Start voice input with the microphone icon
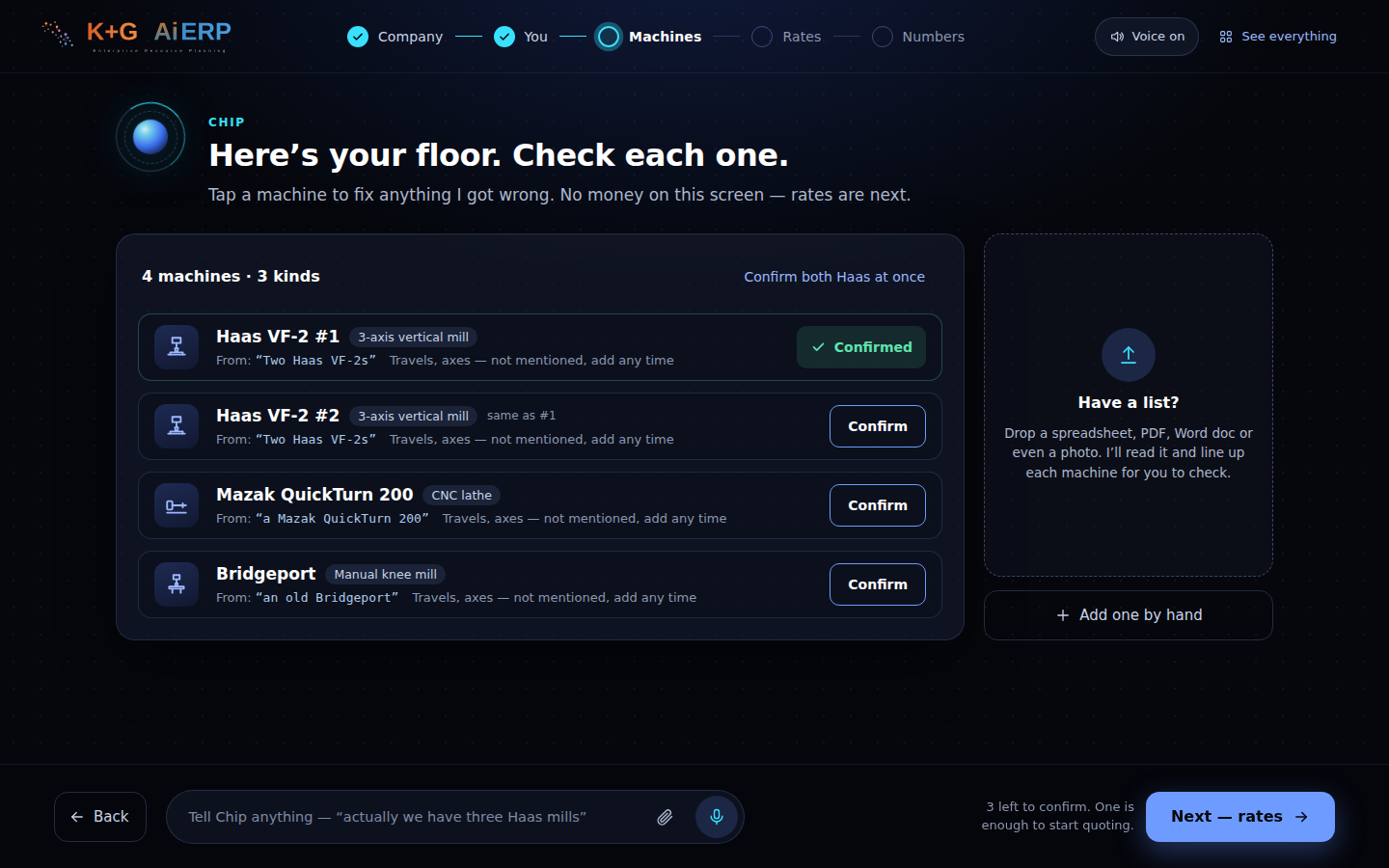This screenshot has width=1389, height=868. (717, 817)
